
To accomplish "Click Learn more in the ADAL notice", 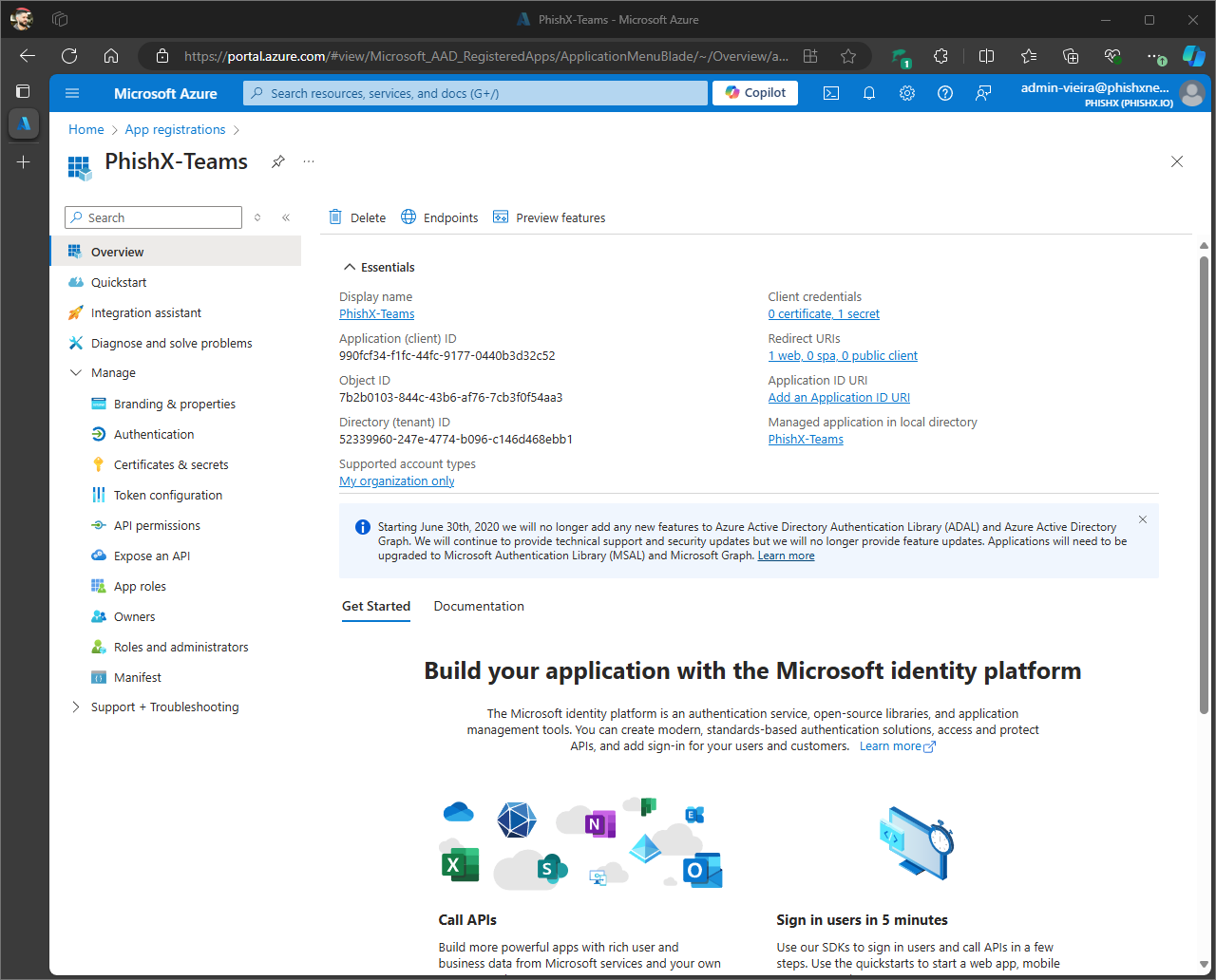I will click(786, 556).
